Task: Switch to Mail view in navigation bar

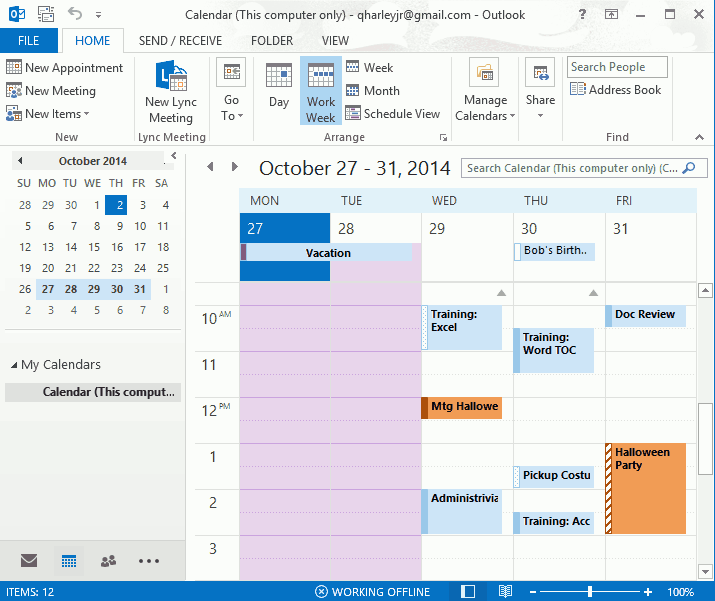Action: (x=29, y=561)
